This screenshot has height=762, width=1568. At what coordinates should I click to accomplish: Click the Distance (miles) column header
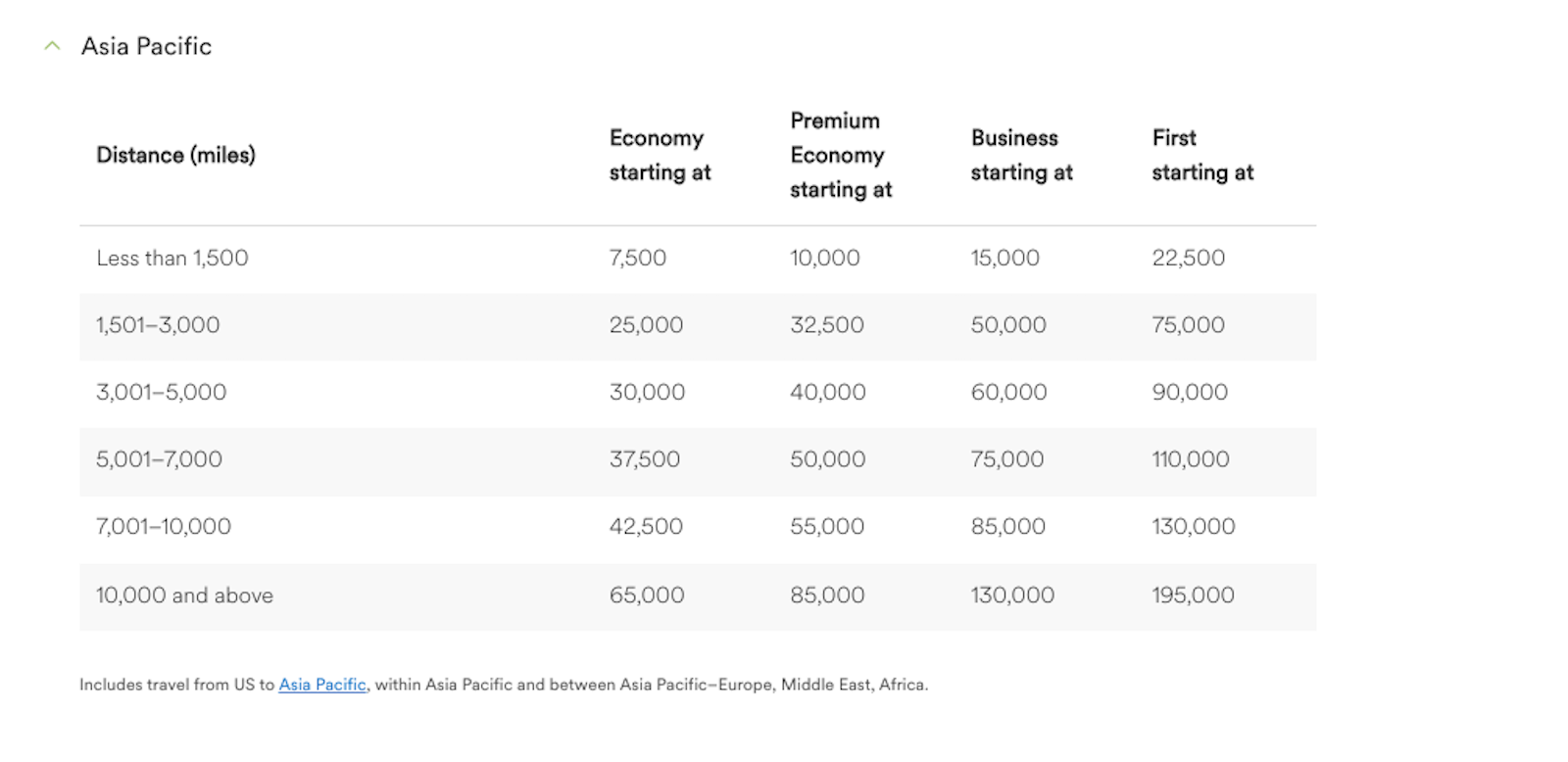click(175, 155)
